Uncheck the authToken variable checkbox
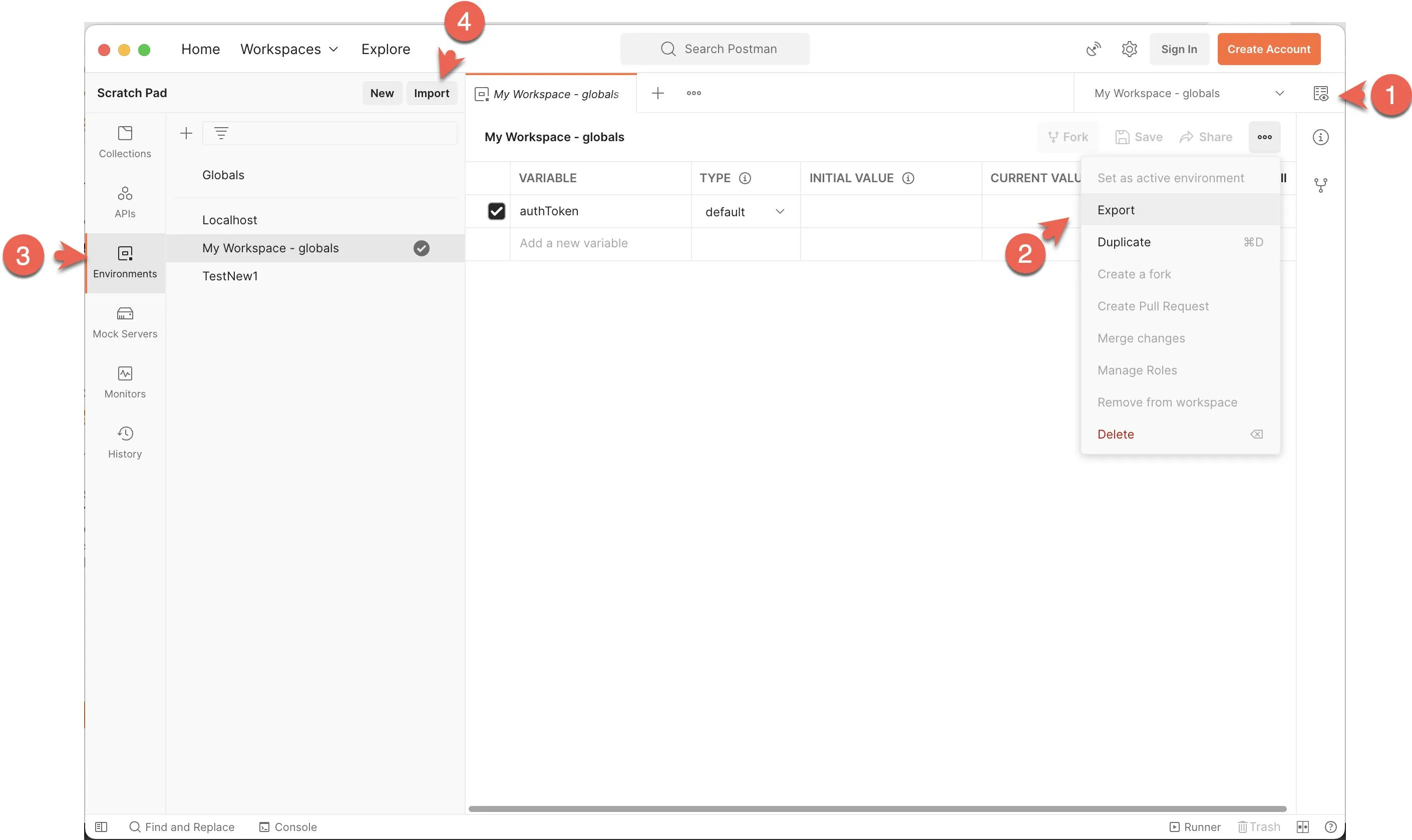The height and width of the screenshot is (840, 1412). tap(496, 211)
